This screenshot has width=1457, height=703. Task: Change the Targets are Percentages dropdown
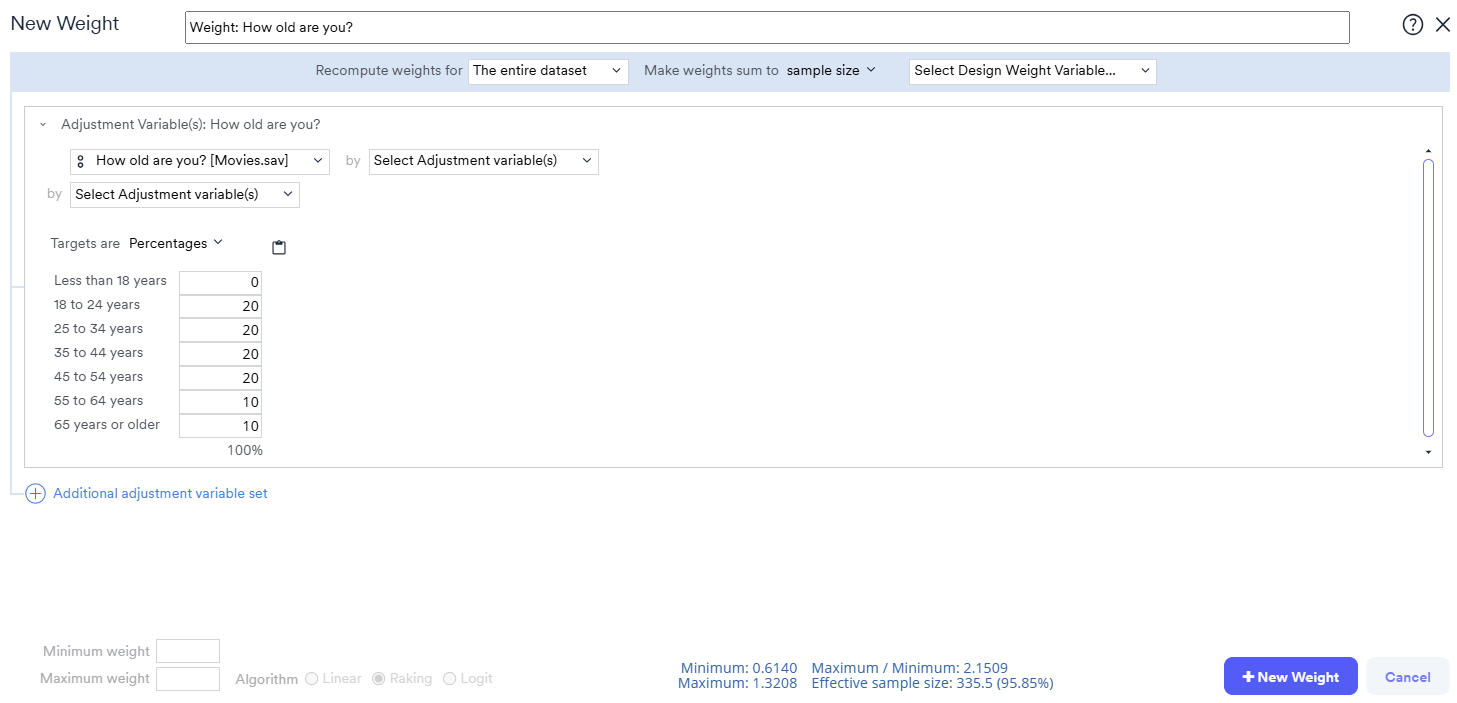point(175,243)
